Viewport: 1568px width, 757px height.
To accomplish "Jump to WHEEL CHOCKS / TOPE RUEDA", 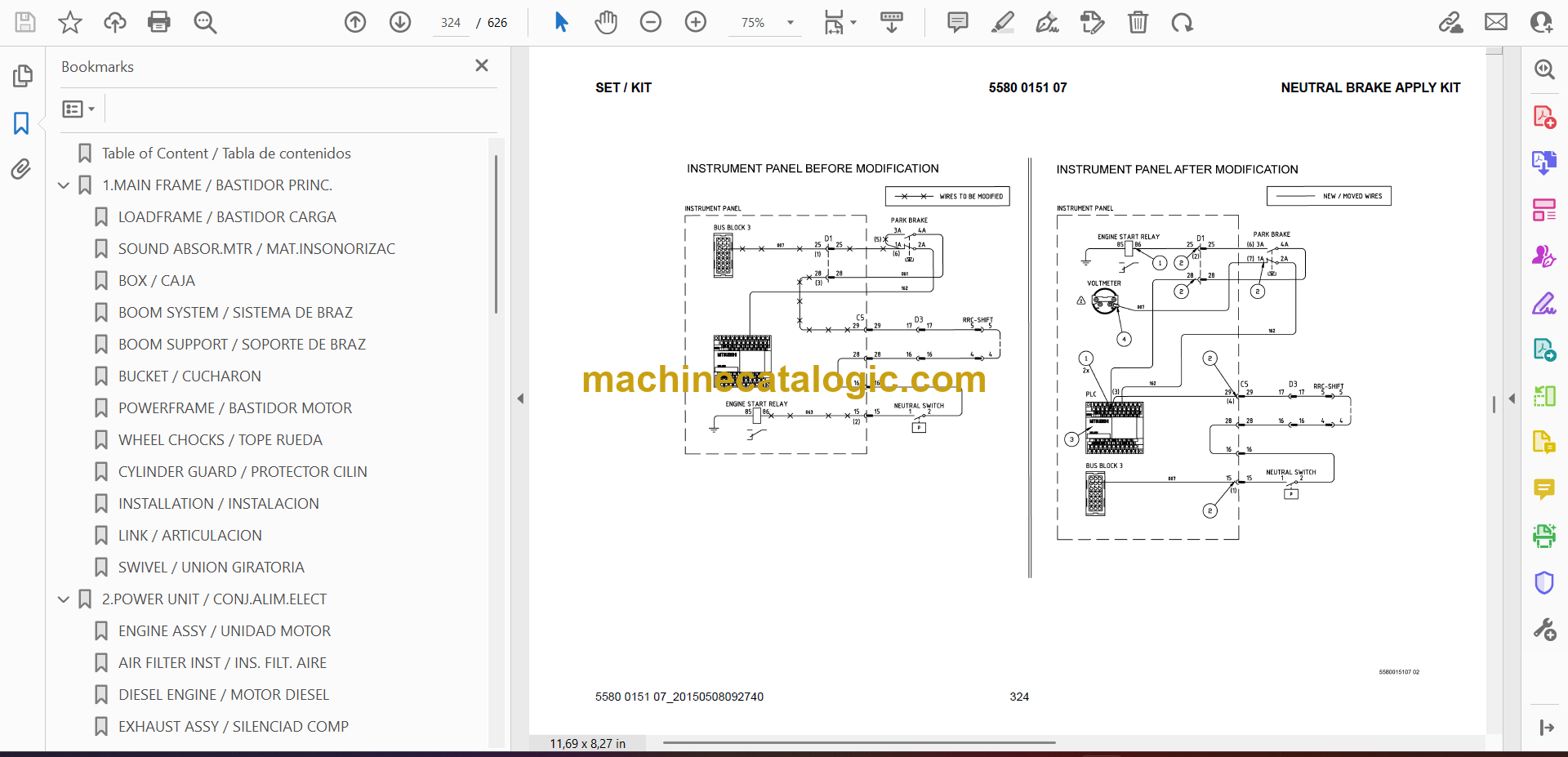I will pyautogui.click(x=220, y=440).
